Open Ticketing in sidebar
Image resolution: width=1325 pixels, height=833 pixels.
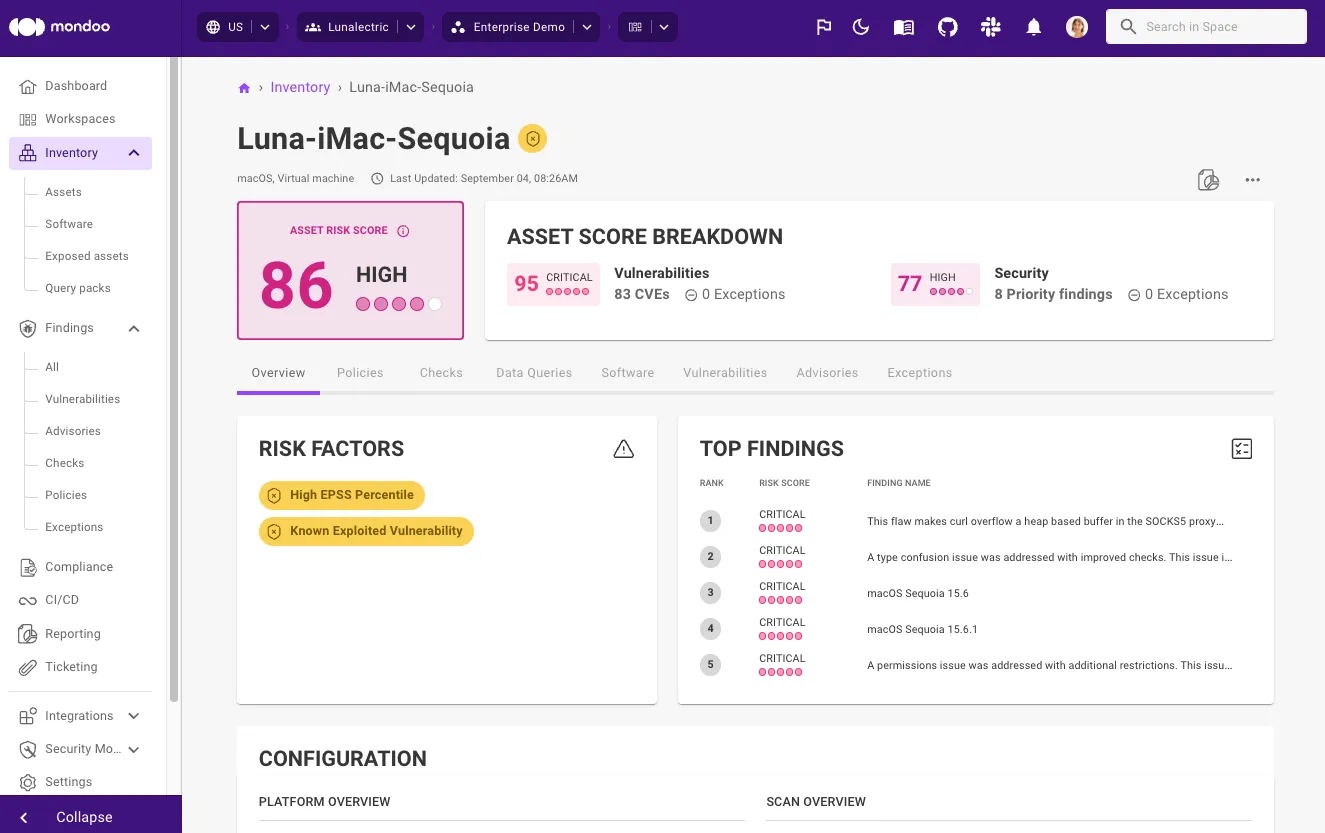pos(71,667)
